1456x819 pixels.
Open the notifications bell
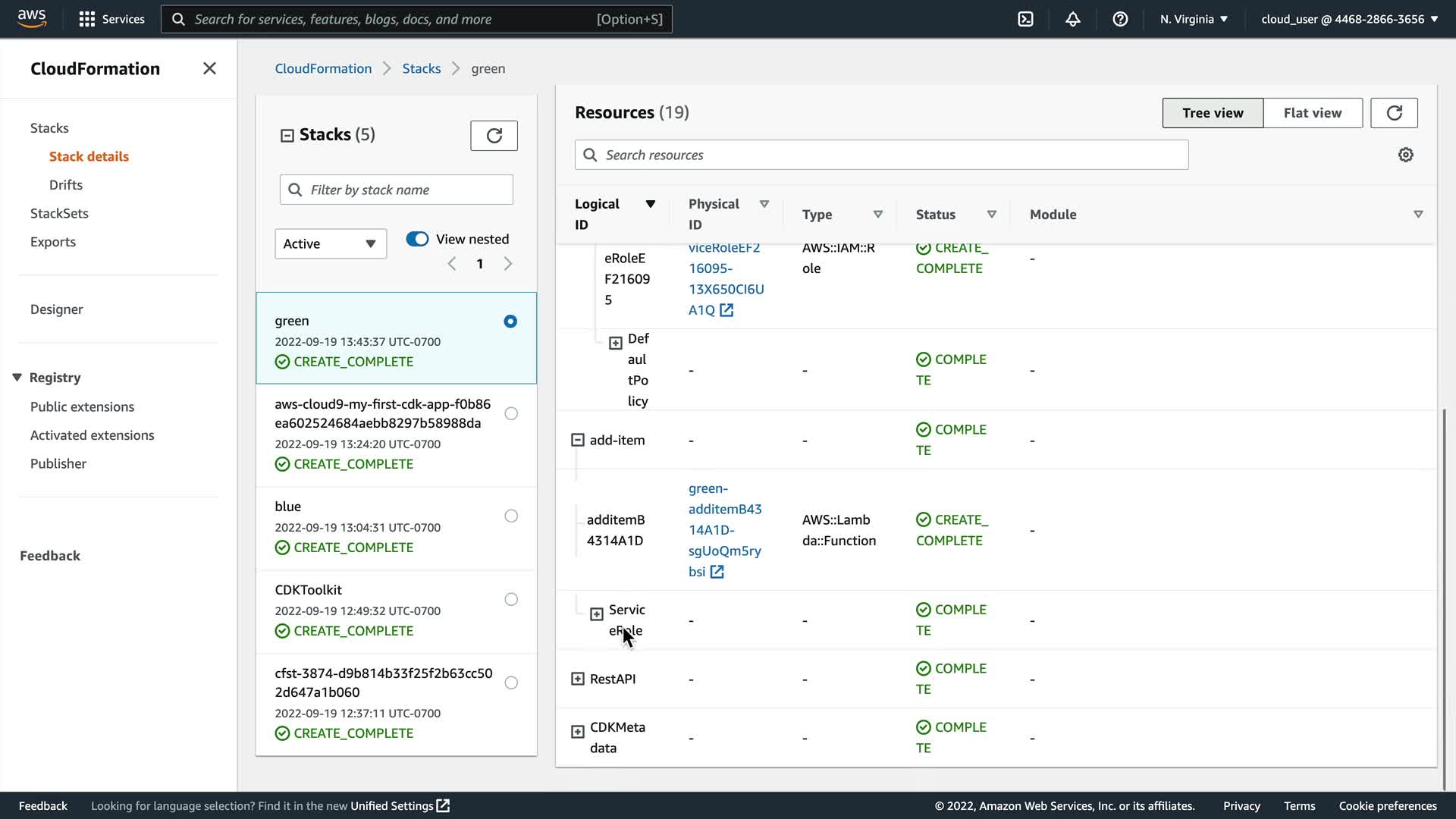point(1072,19)
